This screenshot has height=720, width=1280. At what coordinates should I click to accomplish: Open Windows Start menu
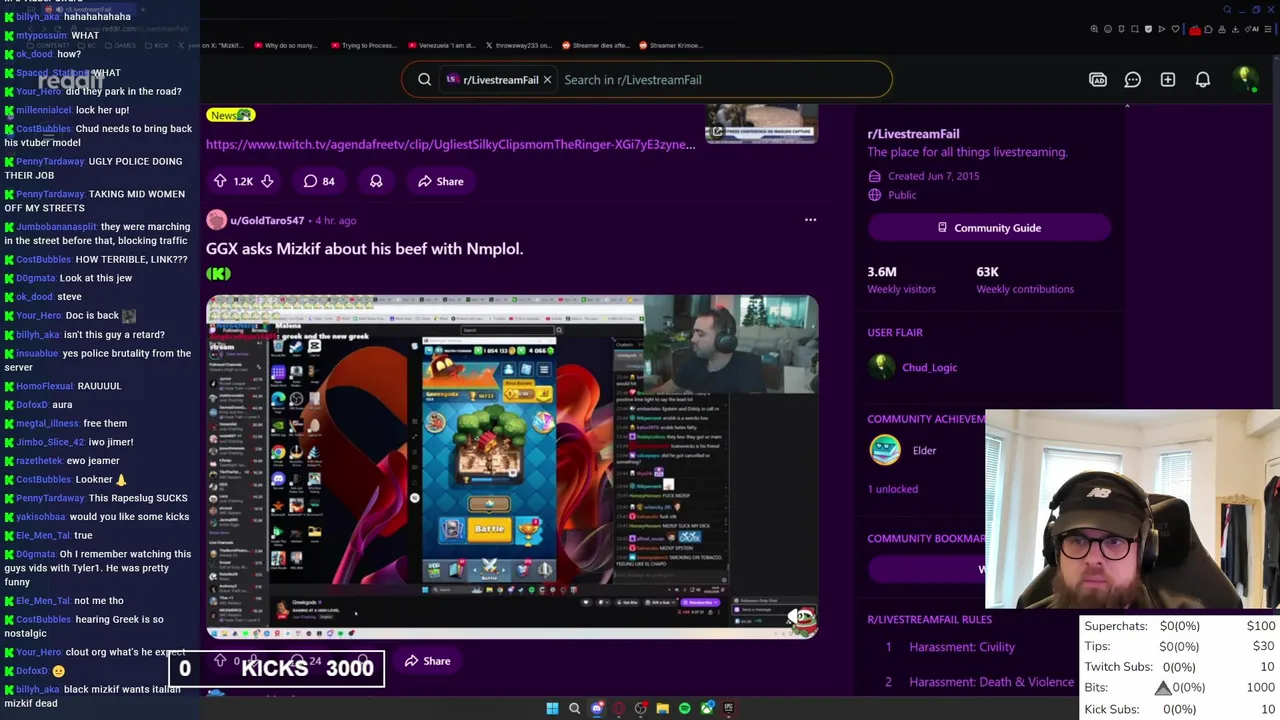[x=552, y=708]
